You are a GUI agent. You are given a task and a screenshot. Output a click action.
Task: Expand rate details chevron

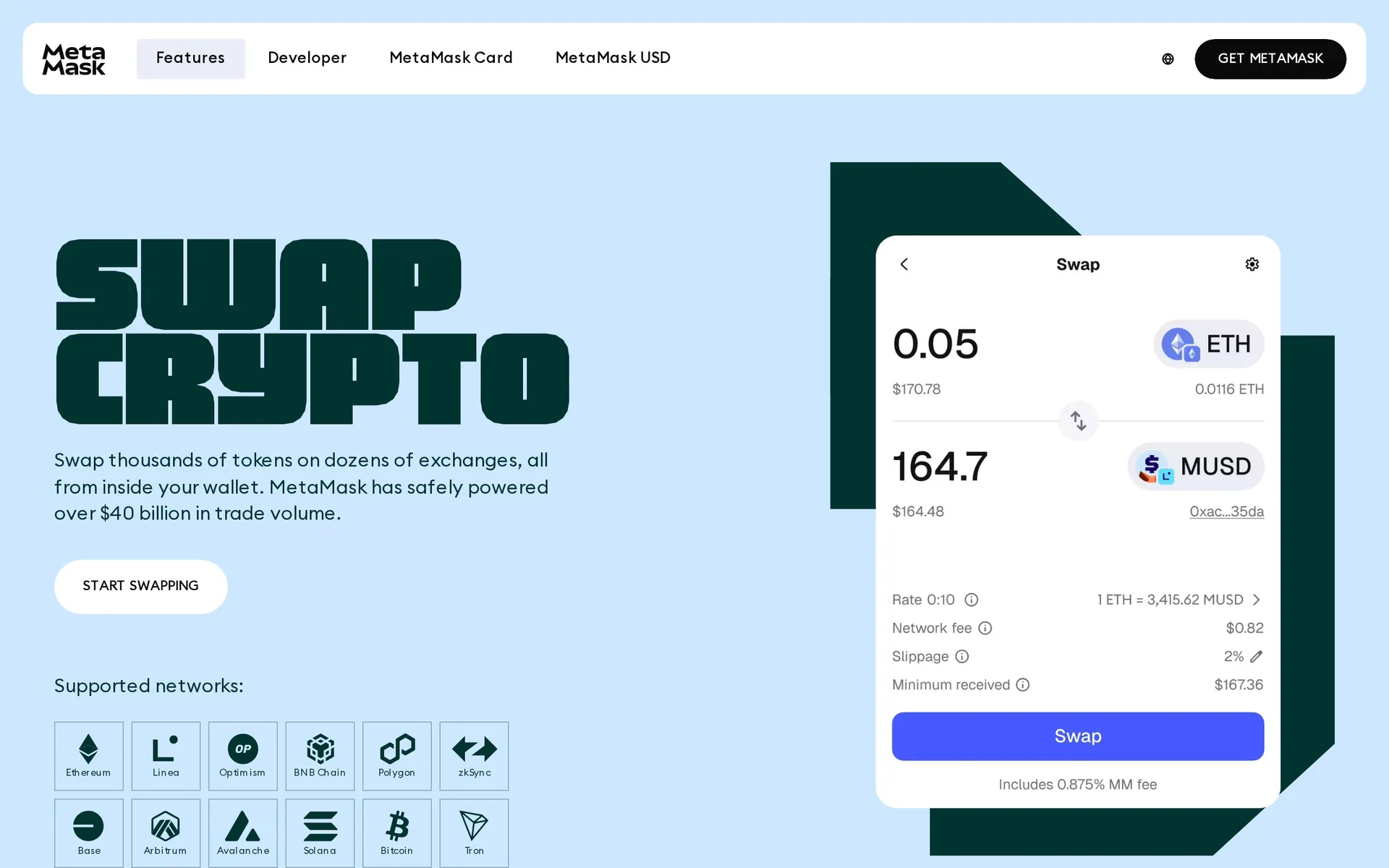pyautogui.click(x=1257, y=600)
